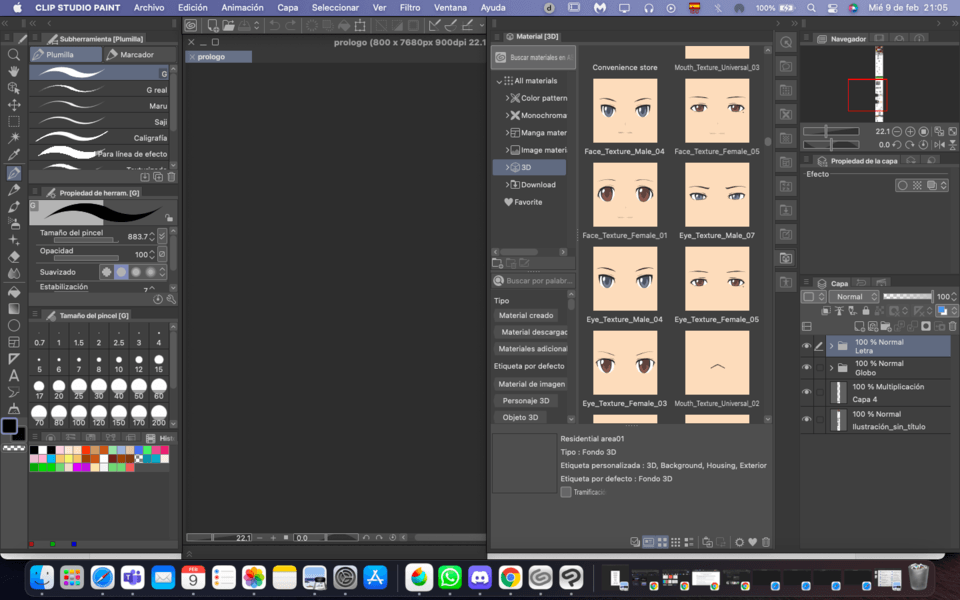Screen dimensions: 960x600
Task: Expand the Manga material folder
Action: point(508,132)
